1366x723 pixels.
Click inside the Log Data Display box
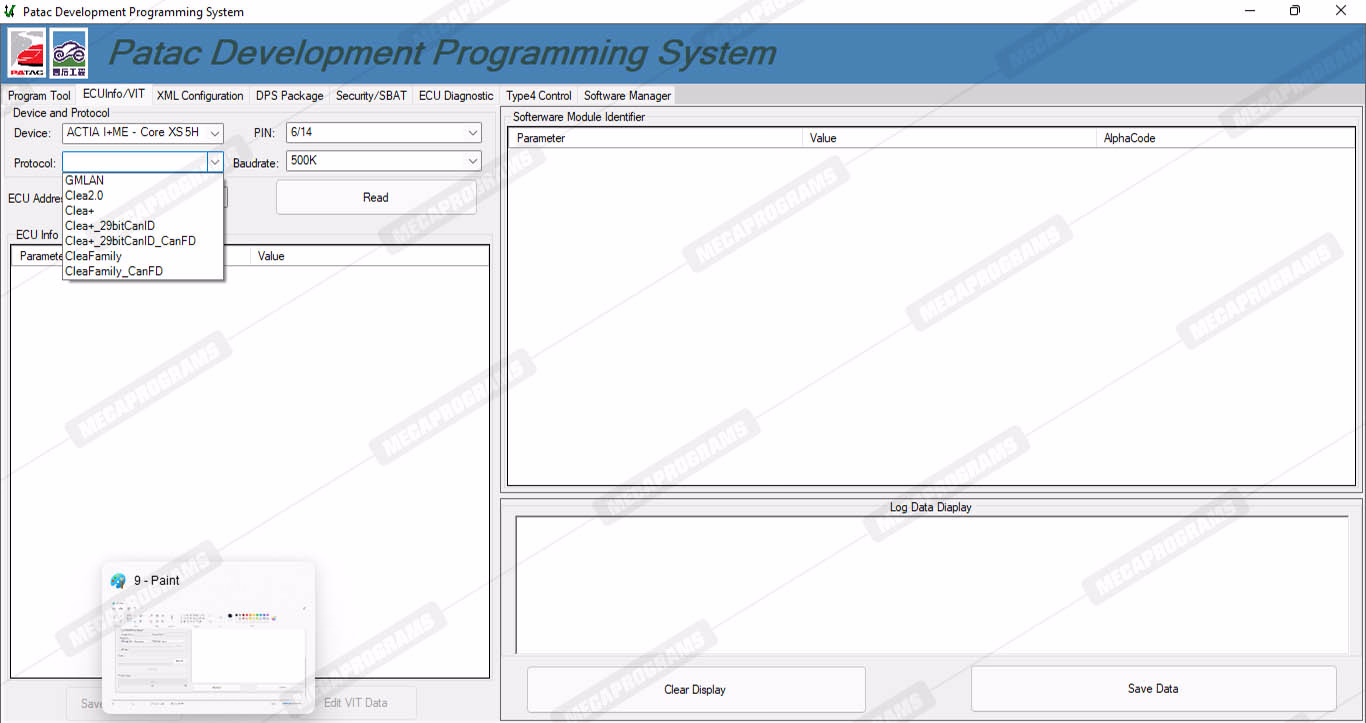(x=932, y=585)
